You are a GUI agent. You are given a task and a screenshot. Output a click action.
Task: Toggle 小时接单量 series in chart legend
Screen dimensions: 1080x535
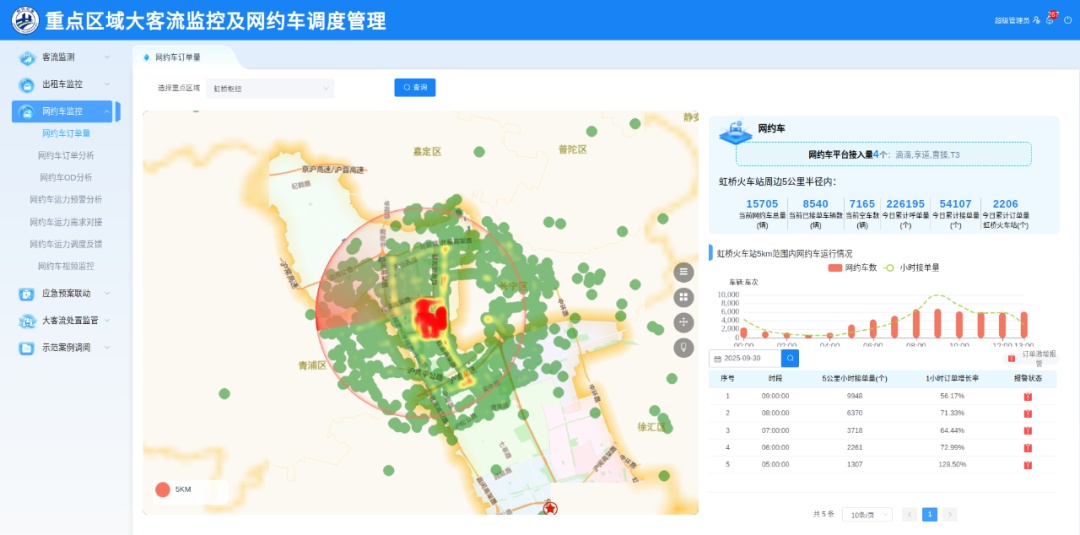click(x=912, y=268)
